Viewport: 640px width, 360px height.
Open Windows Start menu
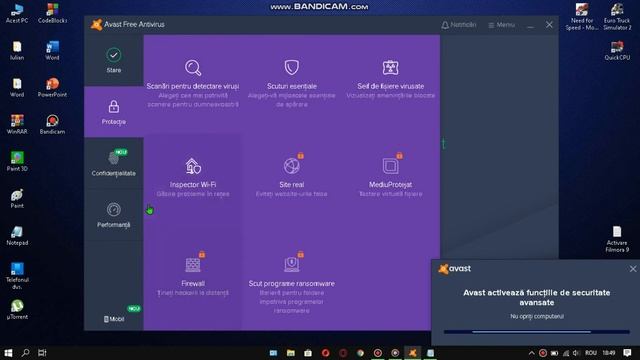pyautogui.click(x=8, y=353)
